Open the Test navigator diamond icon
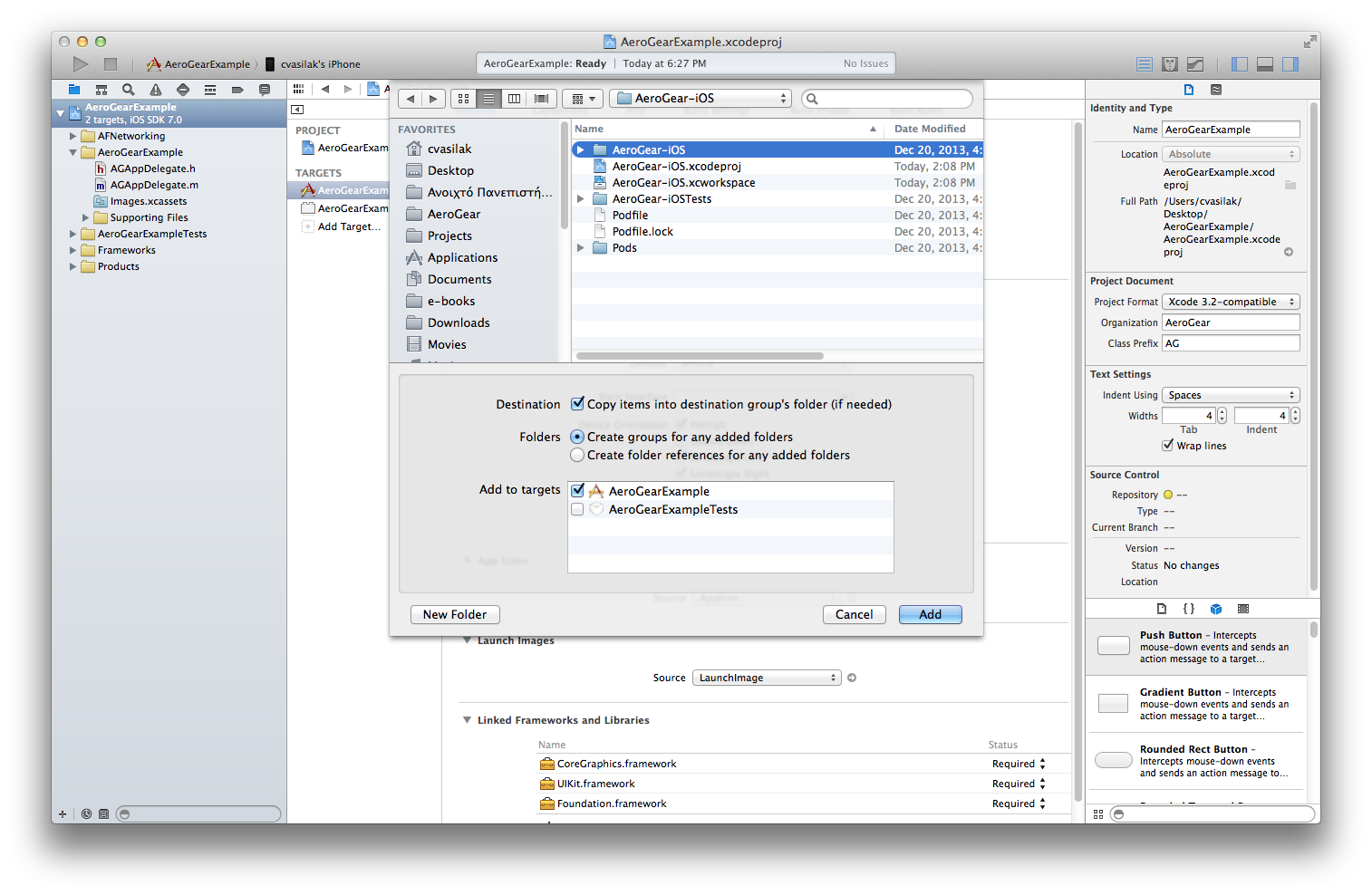Viewport: 1372px width, 895px height. click(183, 90)
